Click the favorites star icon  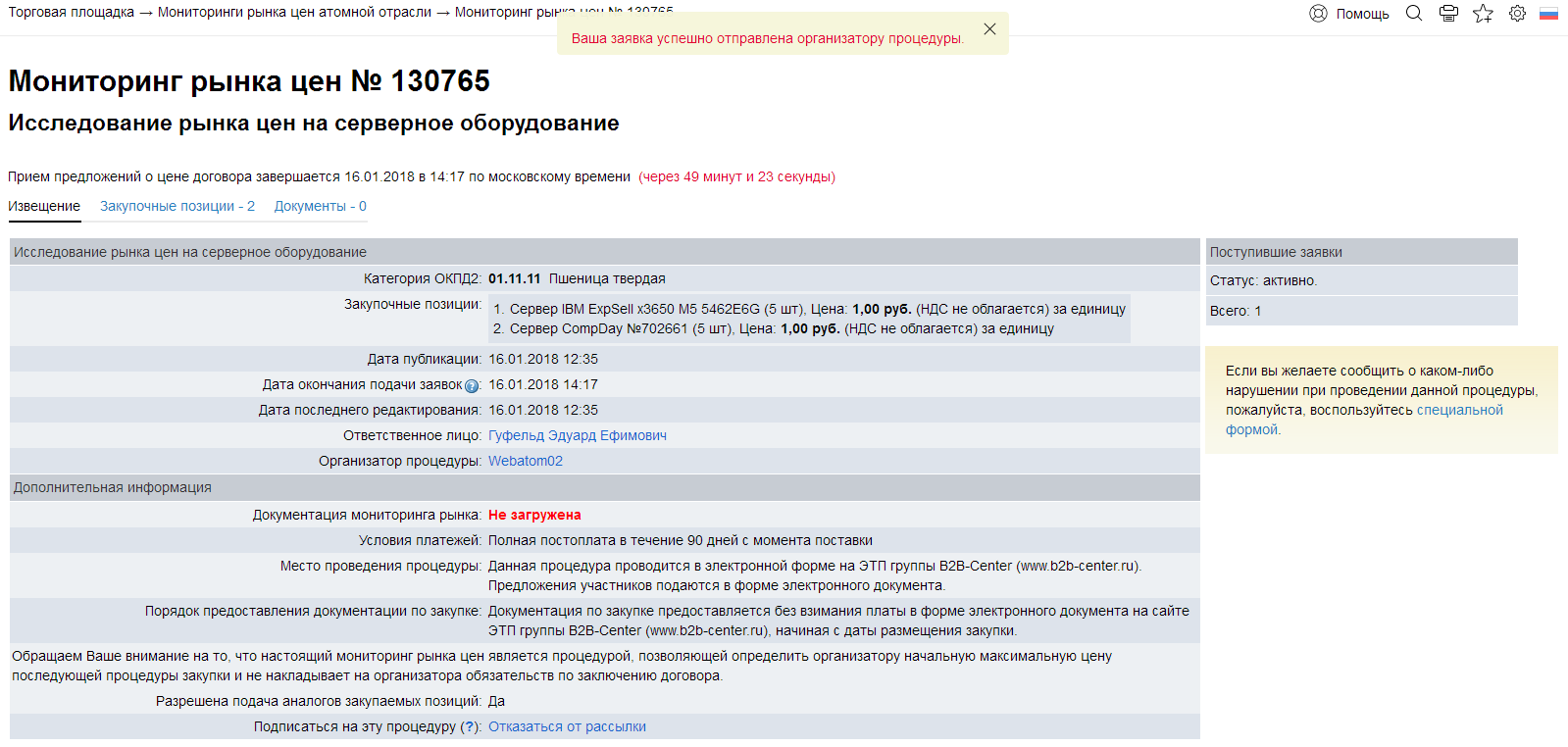1483,14
